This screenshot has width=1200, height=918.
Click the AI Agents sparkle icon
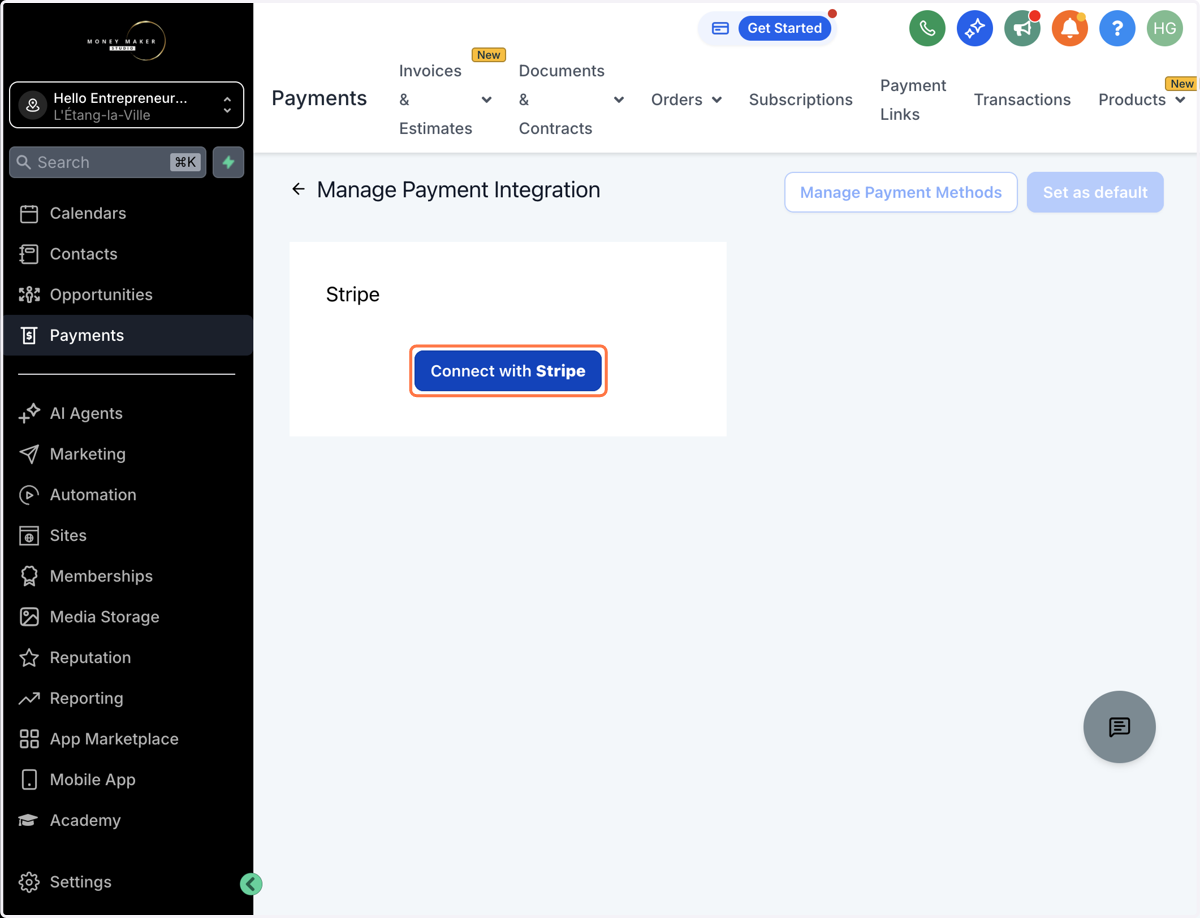point(29,413)
